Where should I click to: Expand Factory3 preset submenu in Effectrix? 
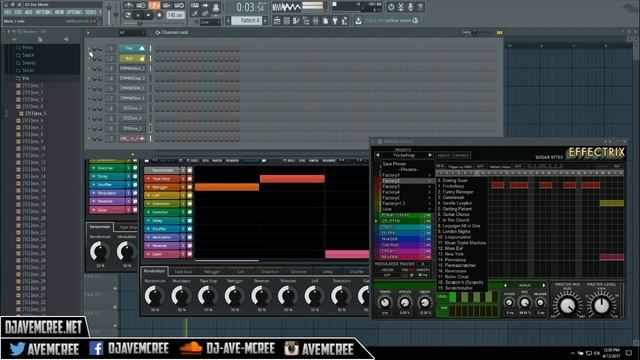coord(406,187)
